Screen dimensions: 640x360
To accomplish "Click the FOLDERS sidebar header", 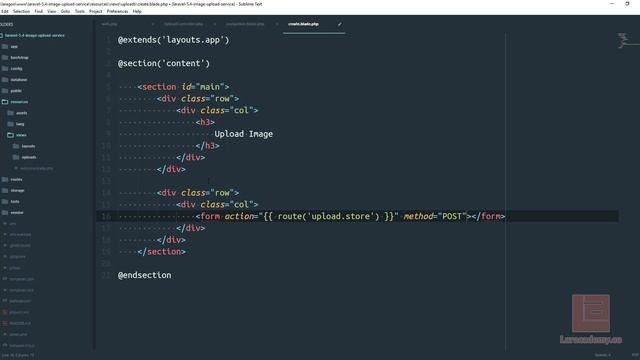I will tap(7, 24).
